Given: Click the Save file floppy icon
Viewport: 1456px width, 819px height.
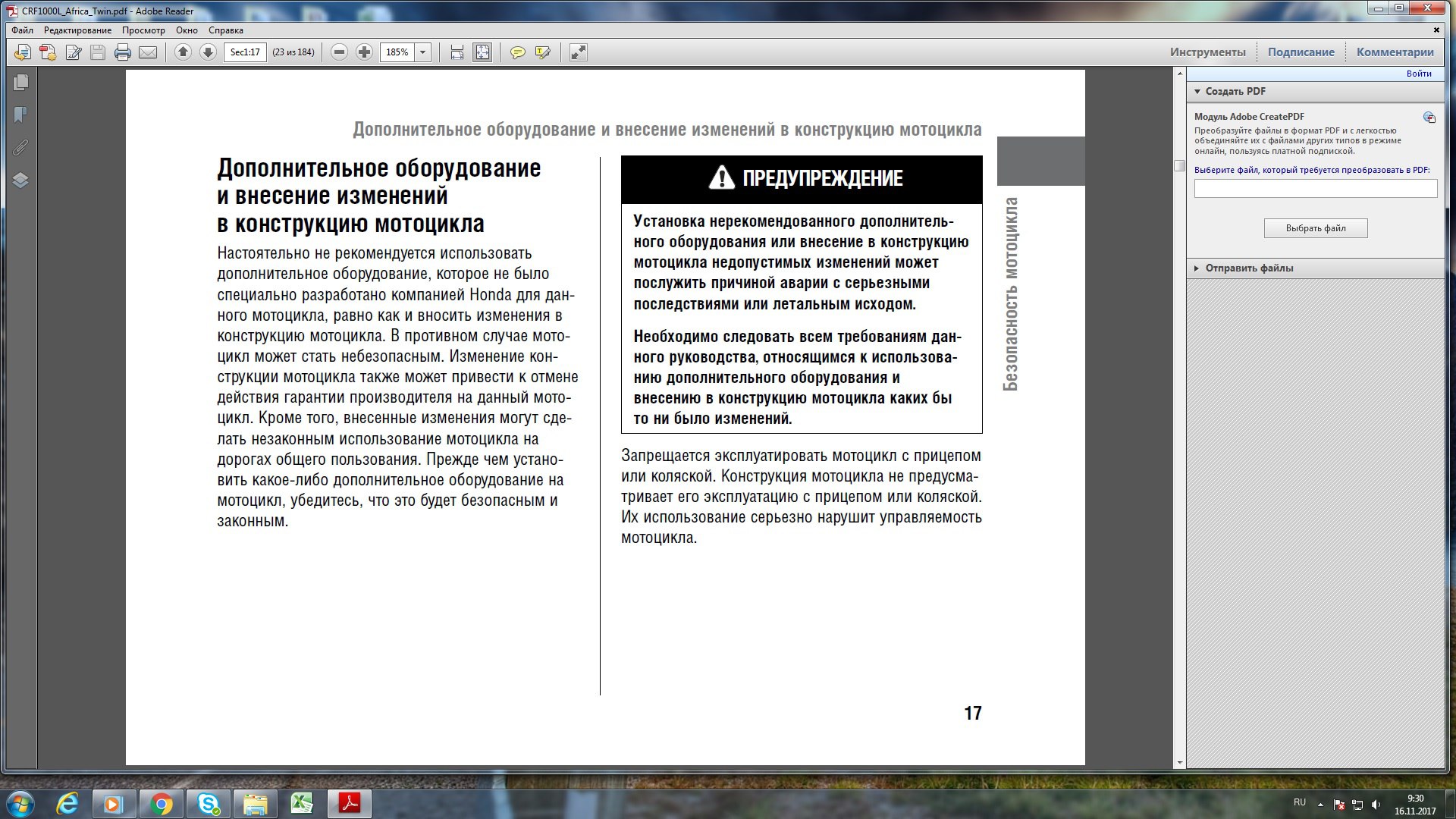Looking at the screenshot, I should point(98,52).
